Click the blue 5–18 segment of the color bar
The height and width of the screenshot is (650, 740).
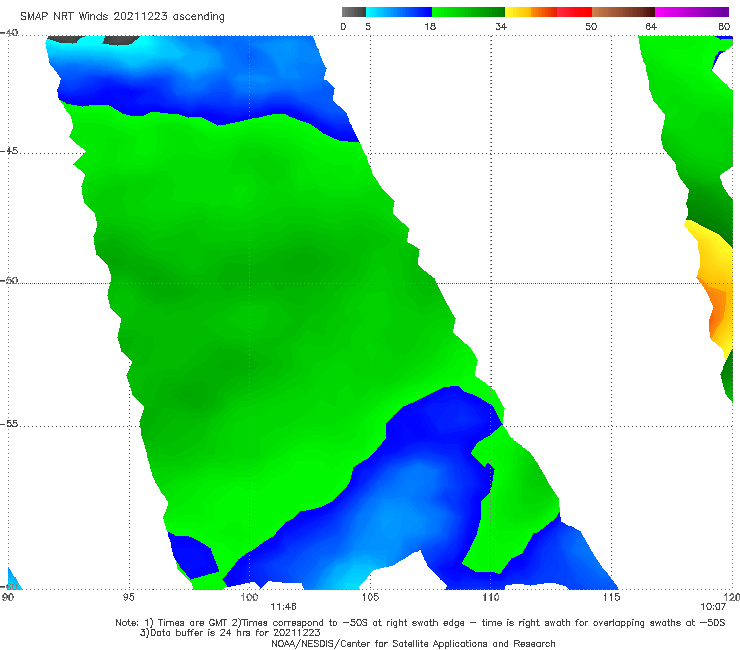click(399, 12)
